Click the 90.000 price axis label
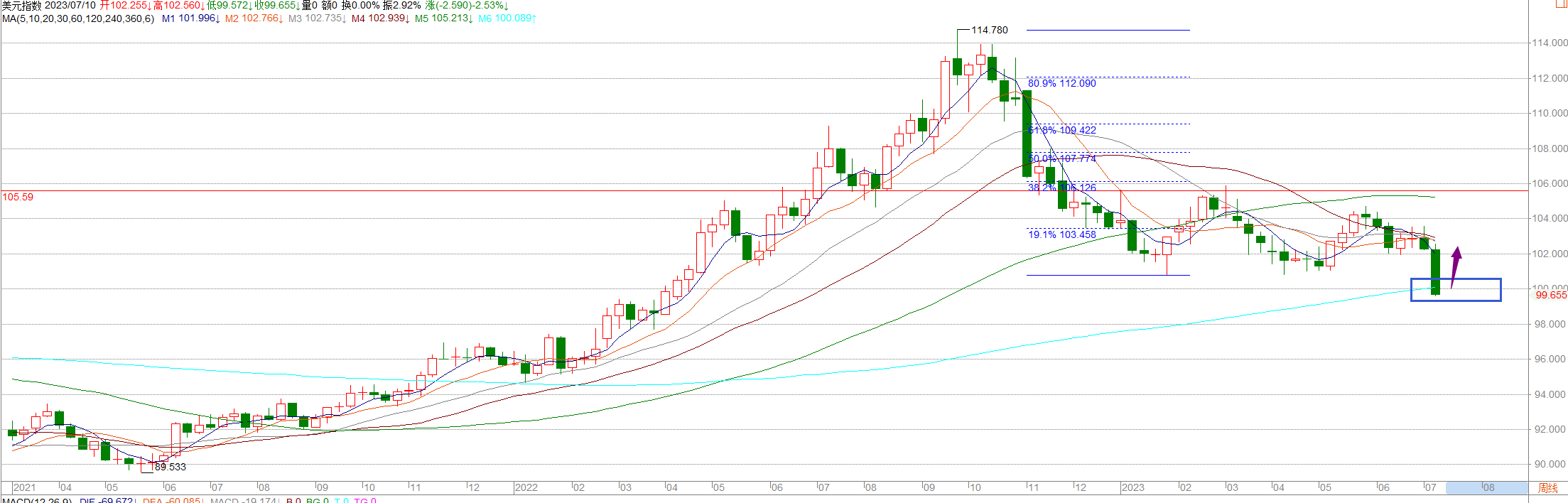The height and width of the screenshot is (503, 1568). tap(1550, 465)
